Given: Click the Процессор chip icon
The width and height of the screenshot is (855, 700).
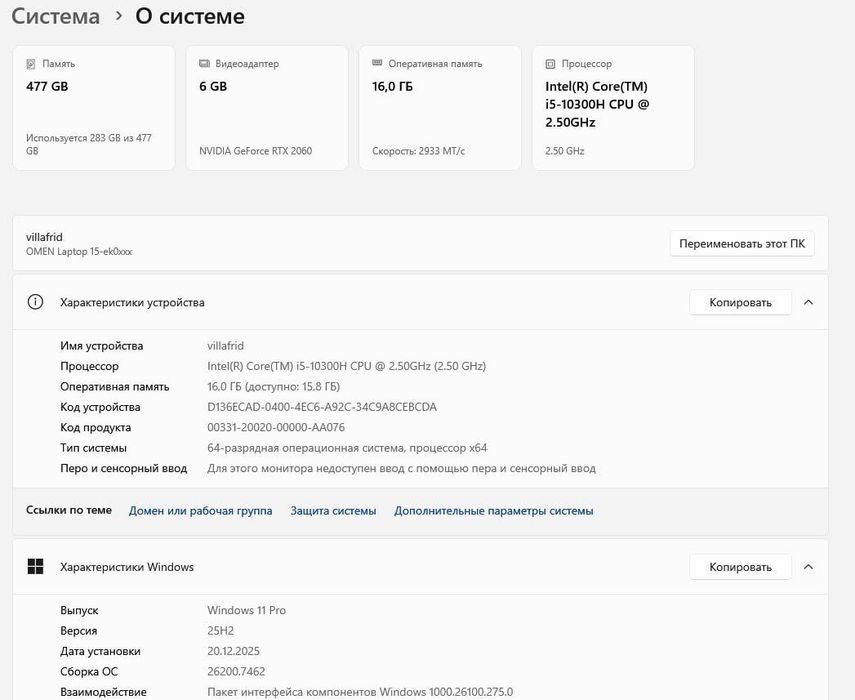Looking at the screenshot, I should [x=550, y=64].
